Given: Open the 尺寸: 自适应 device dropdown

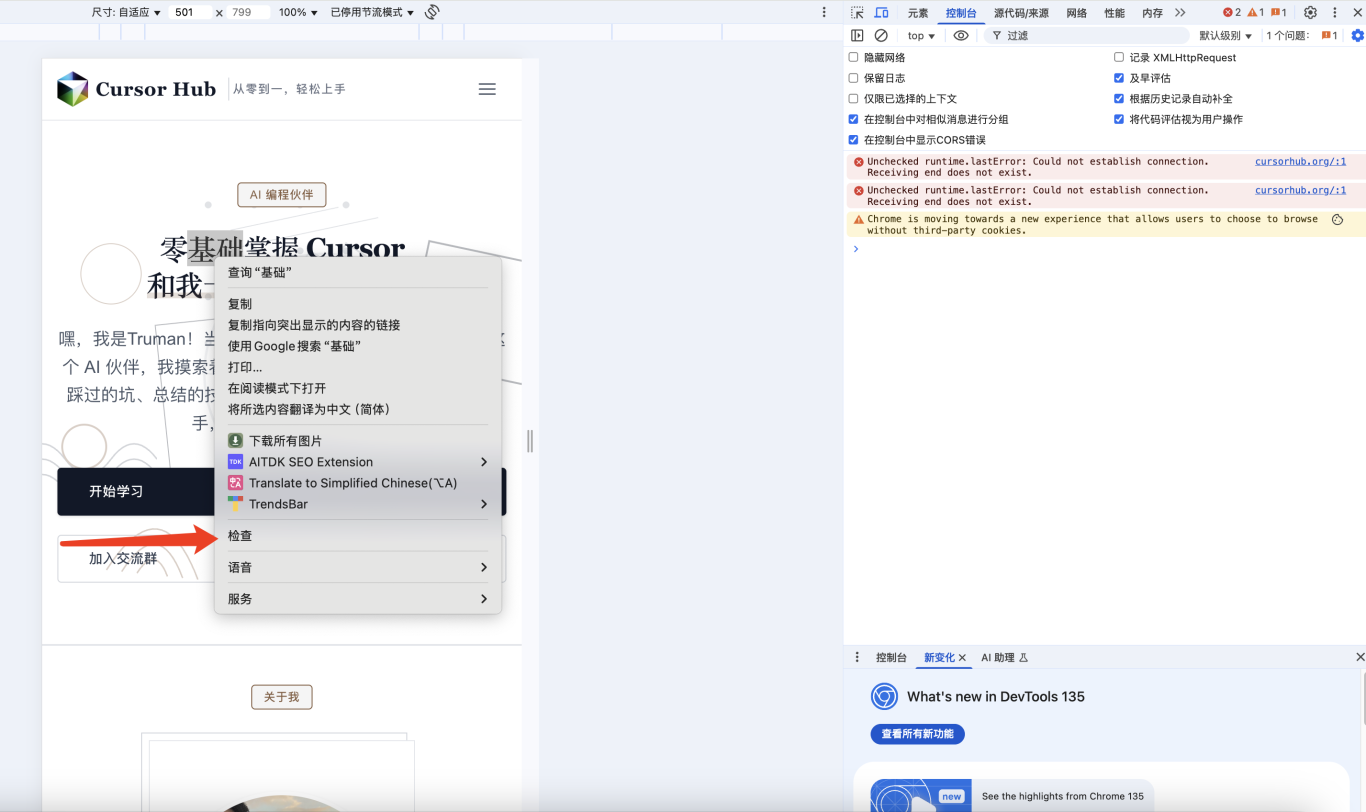Looking at the screenshot, I should click(126, 12).
